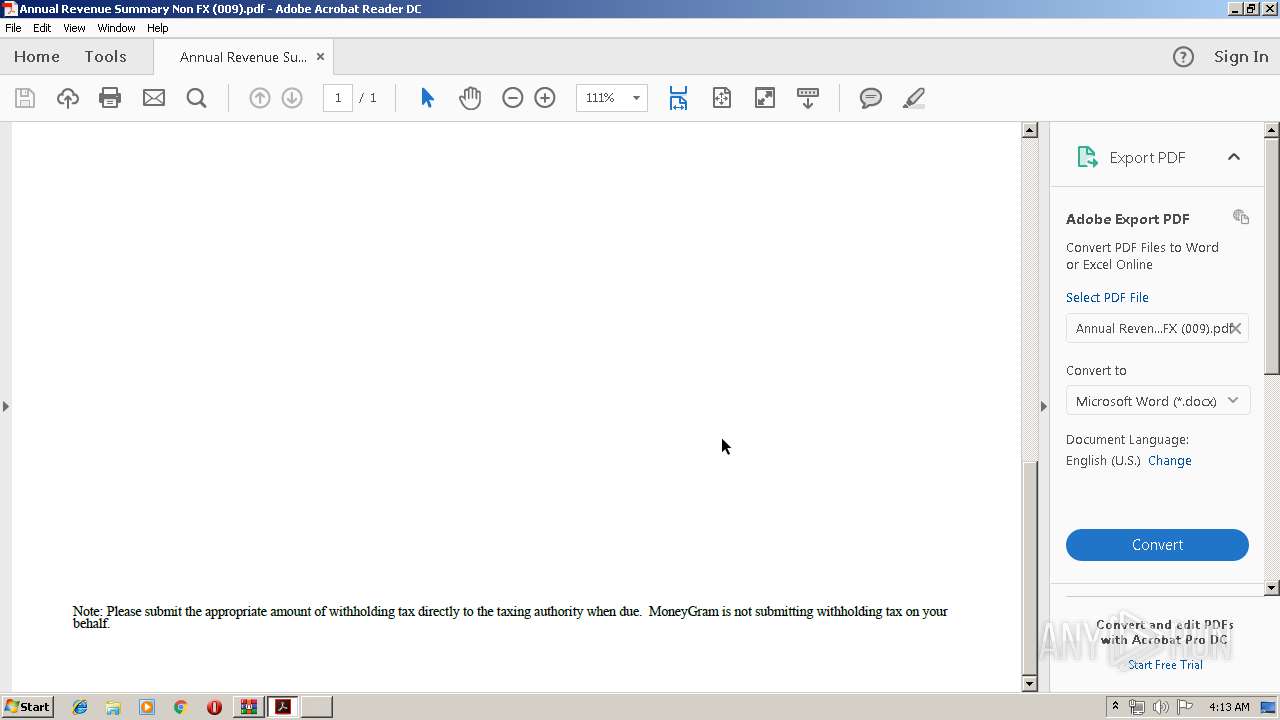Click document scrollbar up arrow
The image size is (1280, 720).
(x=1029, y=130)
